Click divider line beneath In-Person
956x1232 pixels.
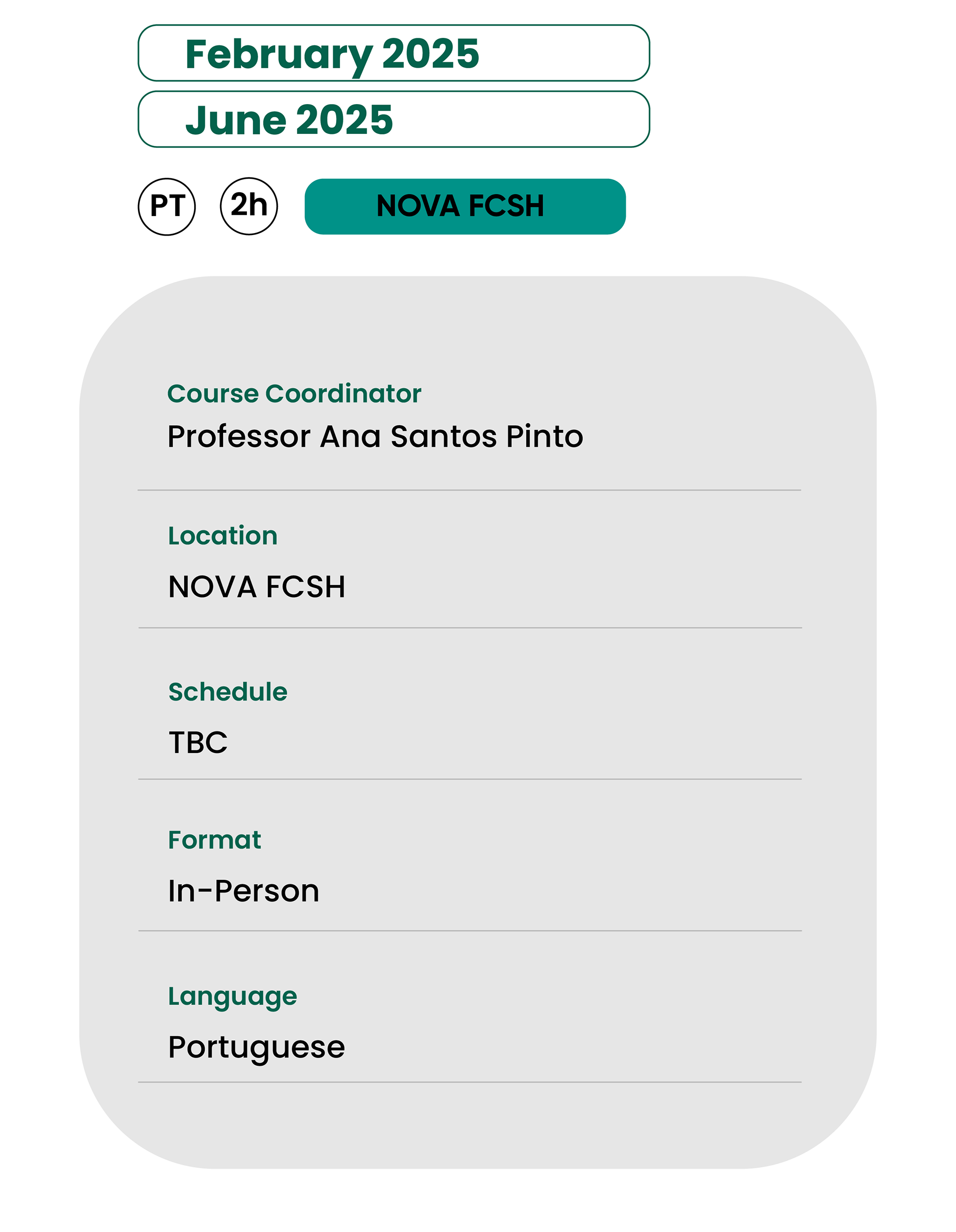coord(470,931)
